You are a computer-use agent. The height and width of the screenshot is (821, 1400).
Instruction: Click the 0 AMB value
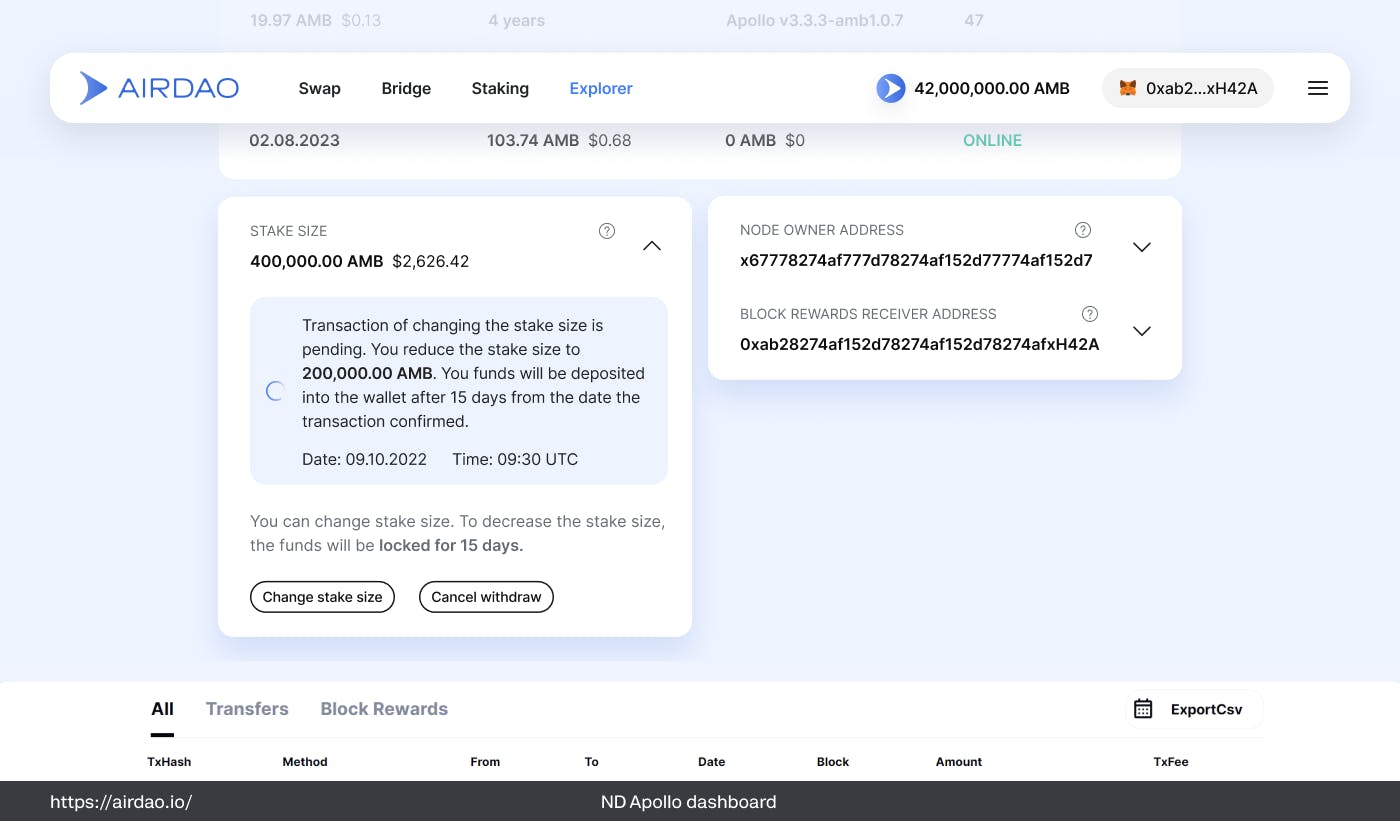pyautogui.click(x=750, y=140)
